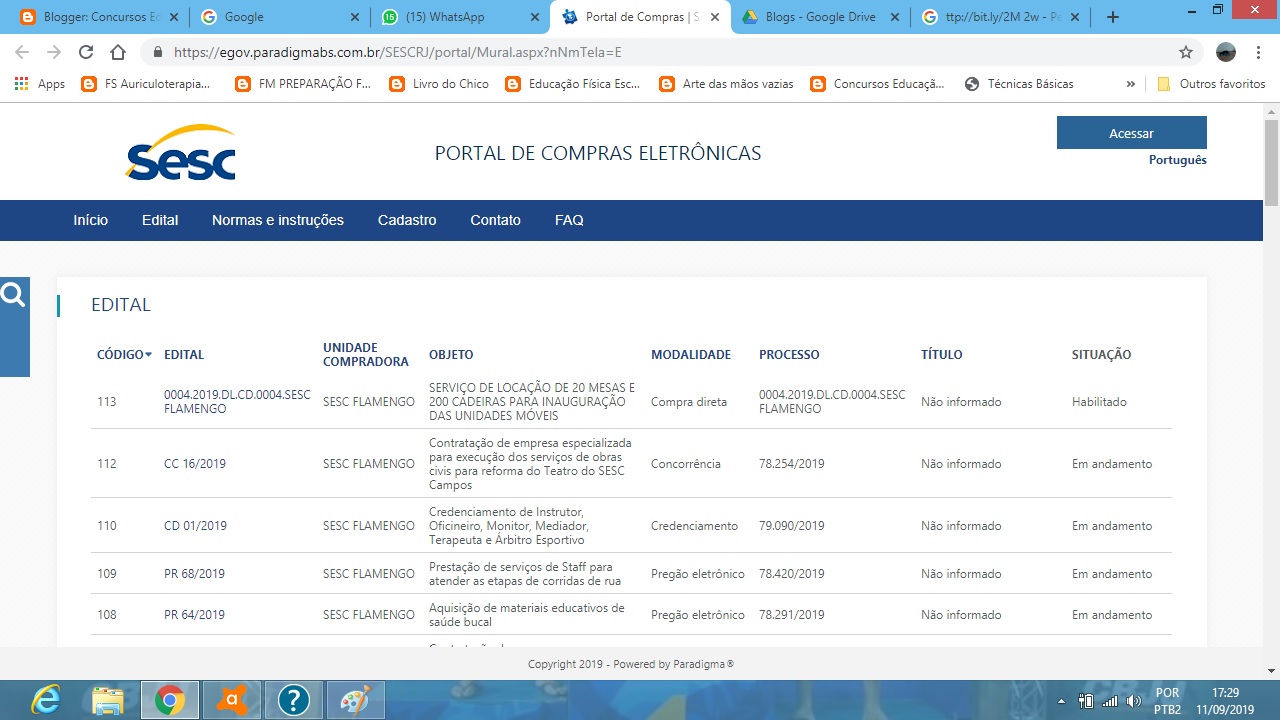Click the blue search magnifier icon
The width and height of the screenshot is (1280, 720).
coord(13,296)
